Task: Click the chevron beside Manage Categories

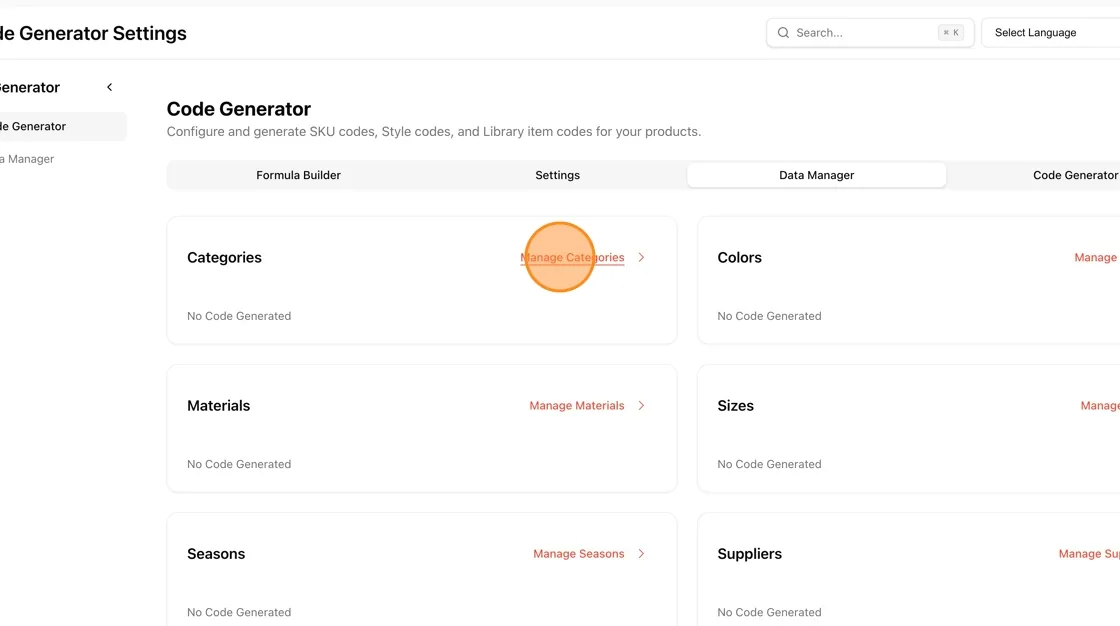Action: coord(641,257)
